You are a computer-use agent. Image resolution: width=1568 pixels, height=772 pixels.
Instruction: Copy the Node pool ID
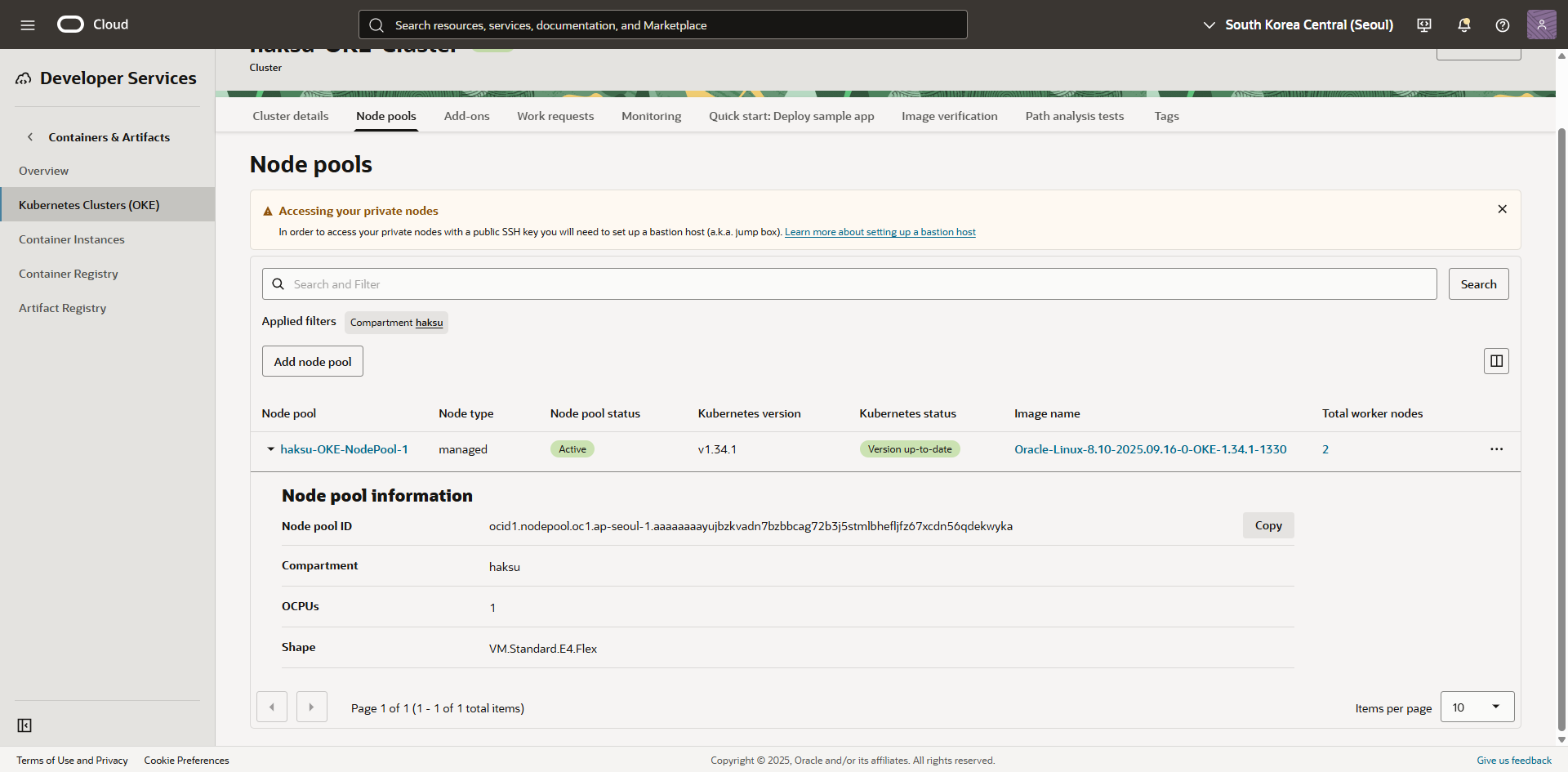click(1267, 525)
